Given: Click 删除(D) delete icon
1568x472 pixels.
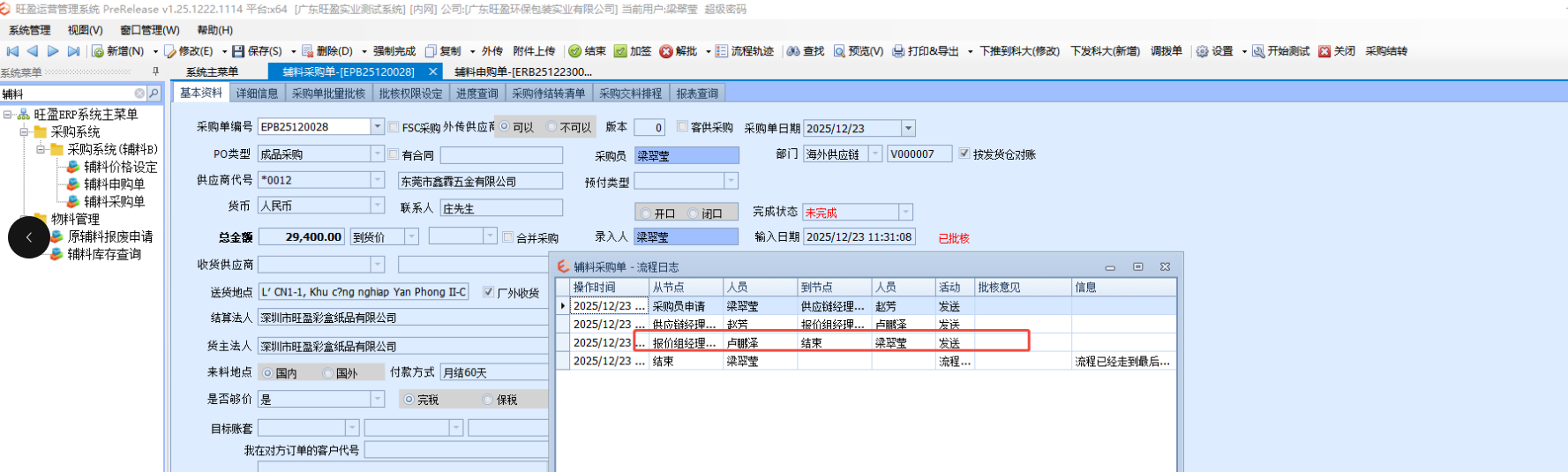Looking at the screenshot, I should [x=307, y=51].
